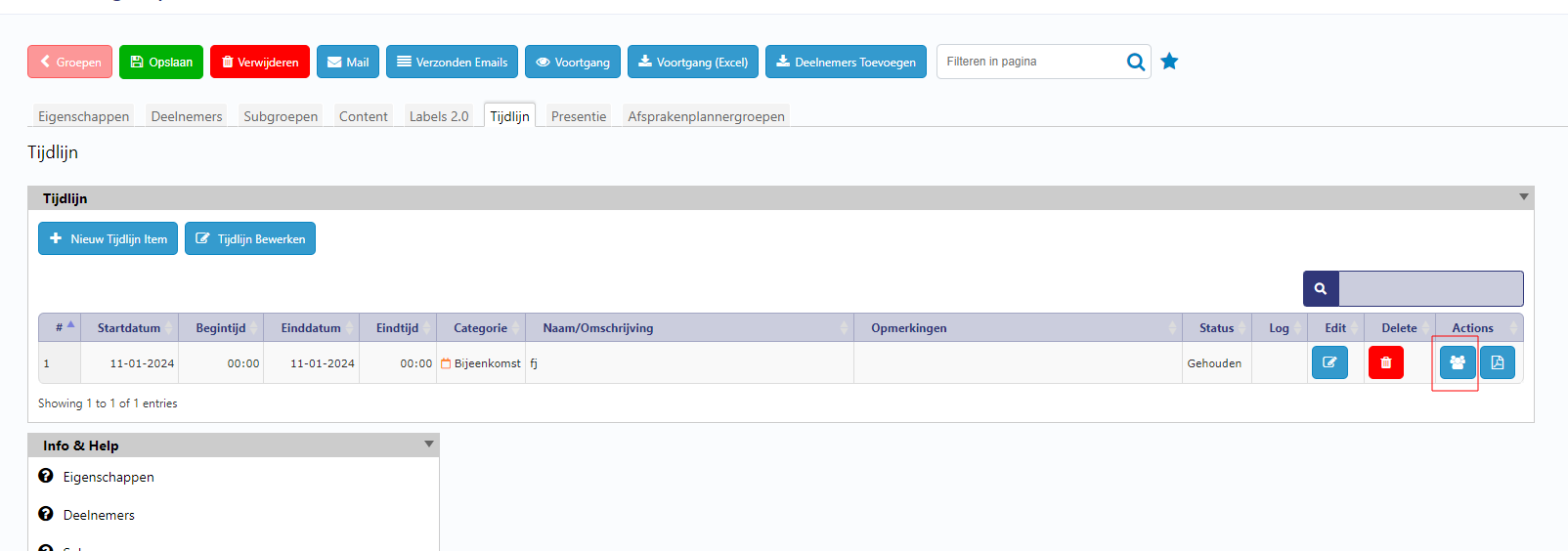Sort table by Status column

pos(1216,328)
